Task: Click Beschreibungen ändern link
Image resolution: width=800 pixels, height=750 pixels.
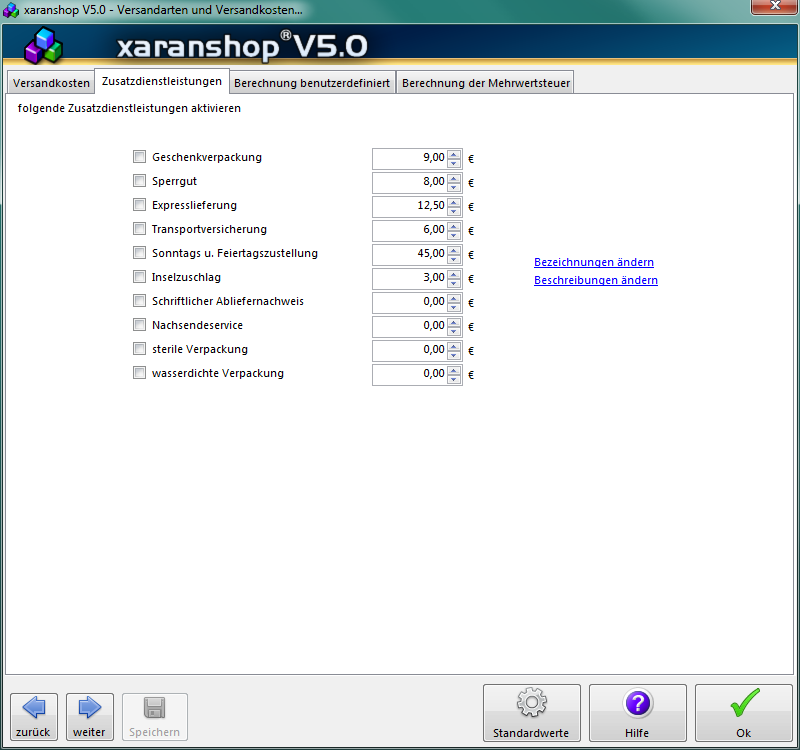Action: coord(596,280)
